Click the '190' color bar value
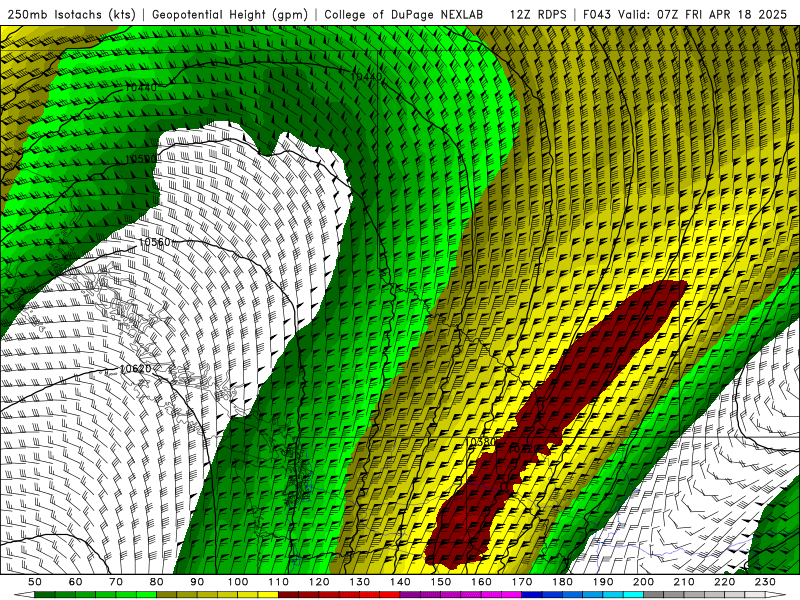Viewport: 800px width, 600px height. point(603,582)
